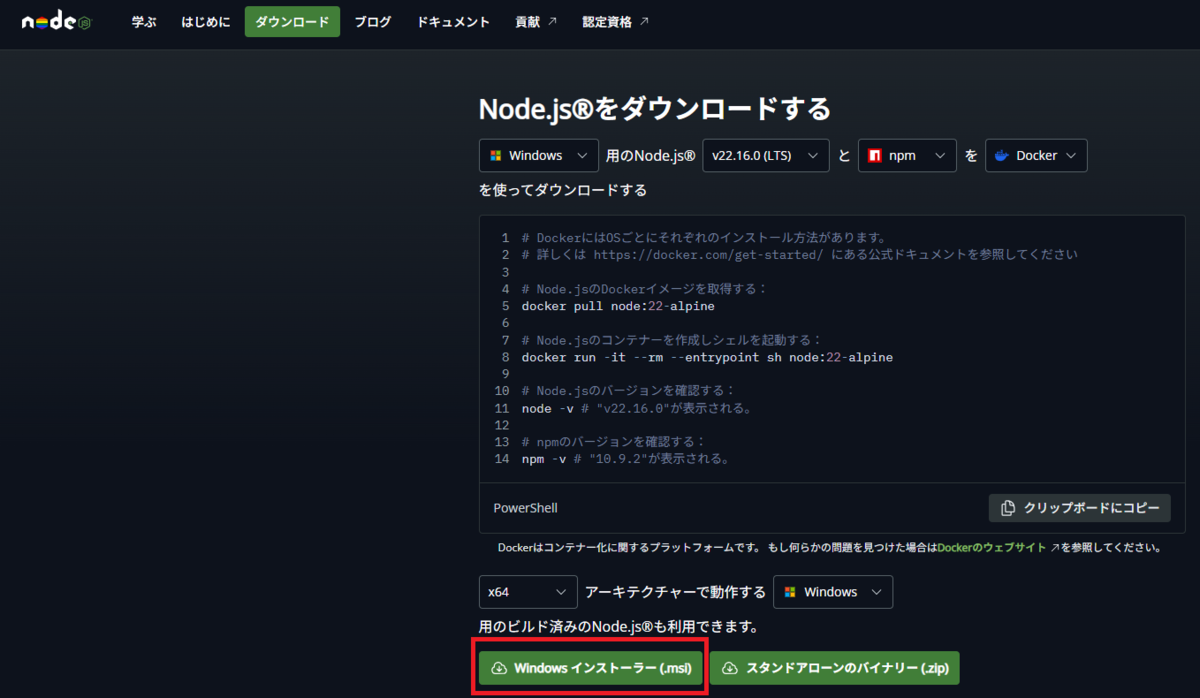Click comment Node.jsのDockerイメージを取得する
The width and height of the screenshot is (1200, 698).
pos(644,289)
